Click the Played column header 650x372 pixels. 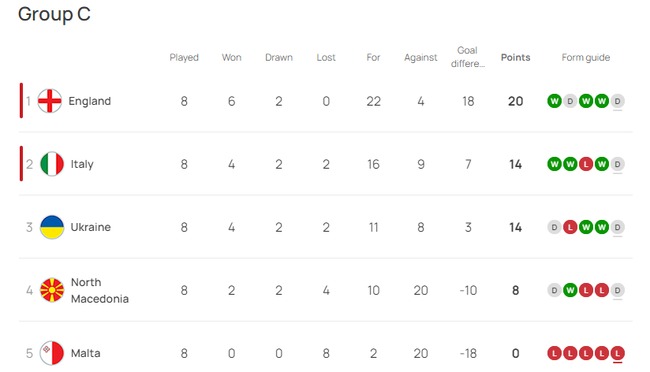184,57
